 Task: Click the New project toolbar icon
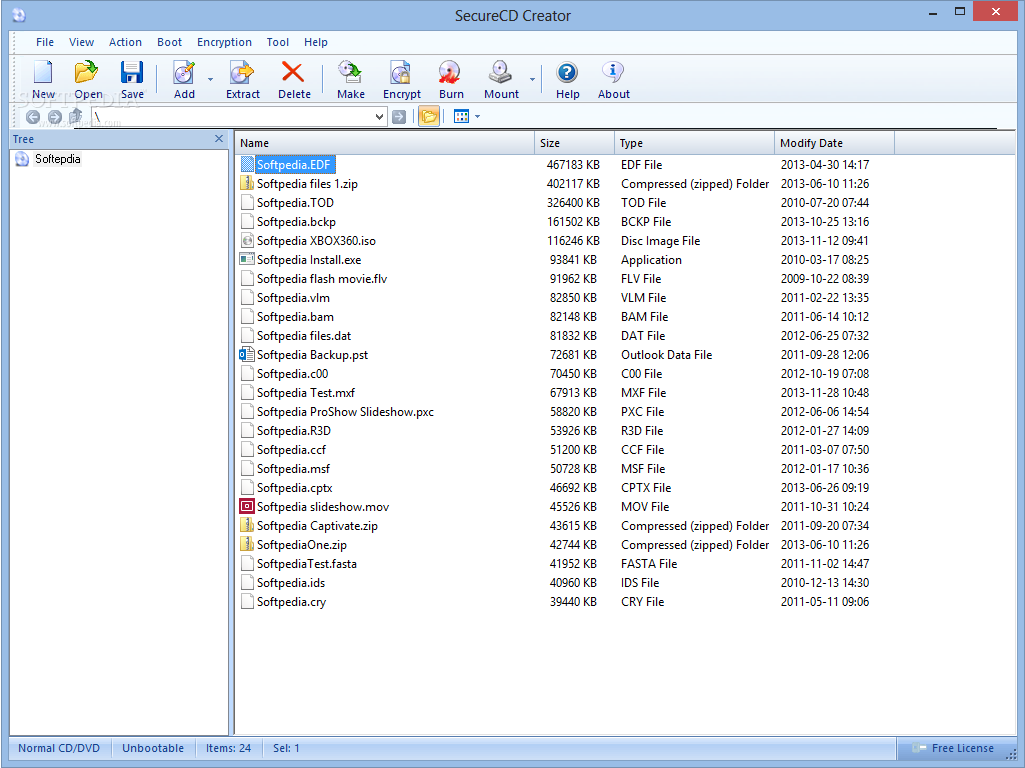(43, 79)
